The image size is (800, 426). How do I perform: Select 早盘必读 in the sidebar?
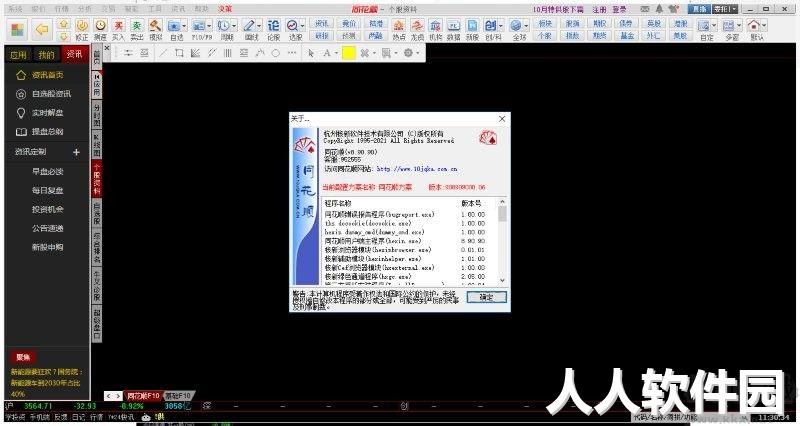(47, 171)
